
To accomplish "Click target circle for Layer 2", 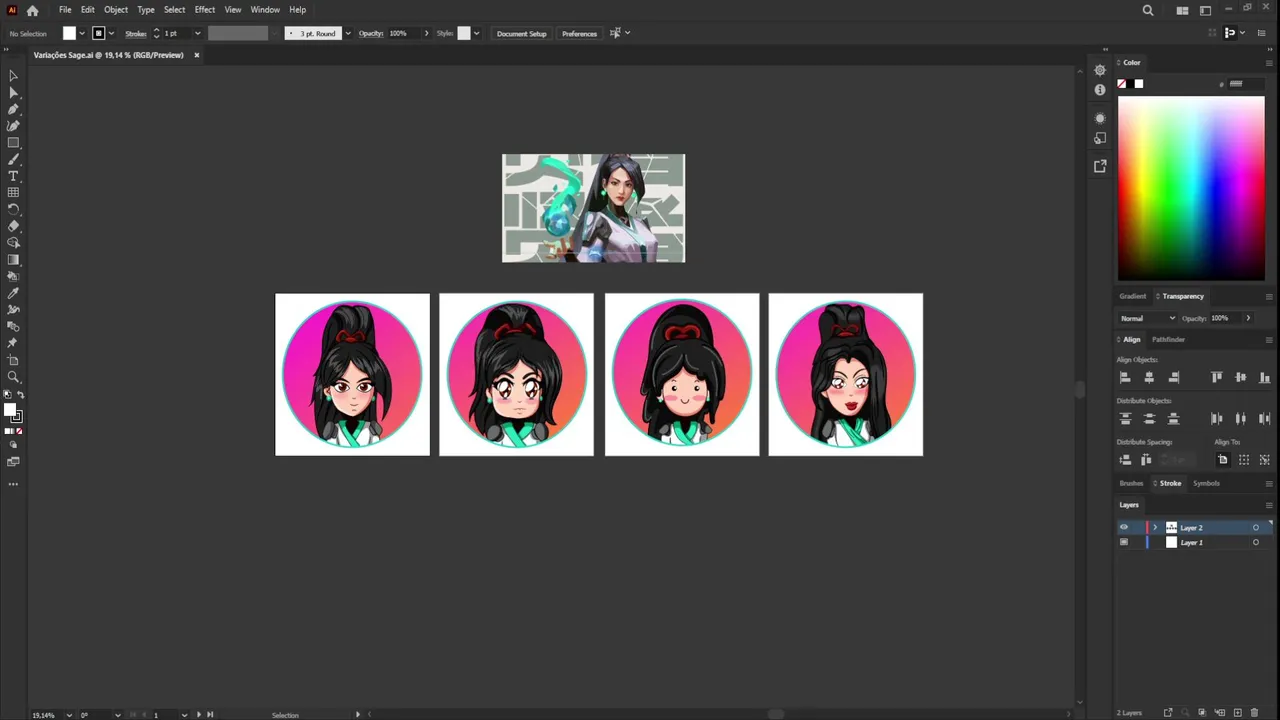I will tap(1256, 528).
